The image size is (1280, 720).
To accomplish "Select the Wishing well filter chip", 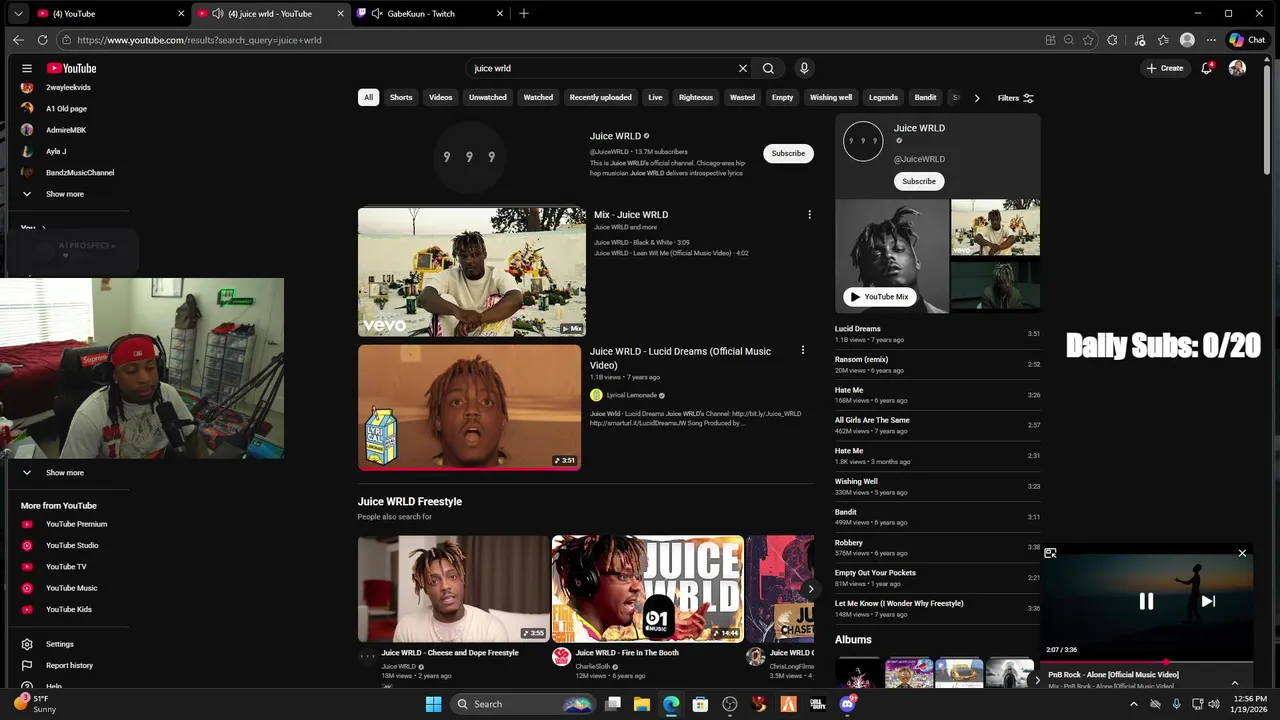I will [x=831, y=97].
